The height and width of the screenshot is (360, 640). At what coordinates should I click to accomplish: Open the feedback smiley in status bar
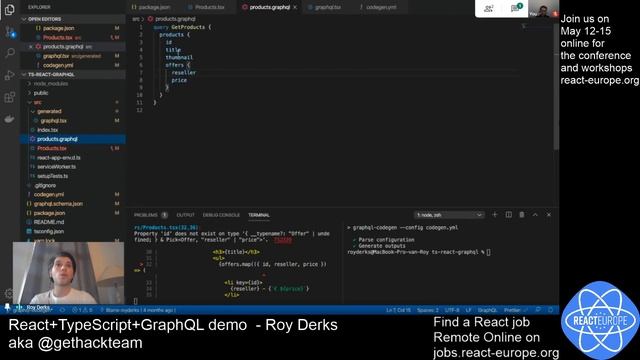pos(538,310)
